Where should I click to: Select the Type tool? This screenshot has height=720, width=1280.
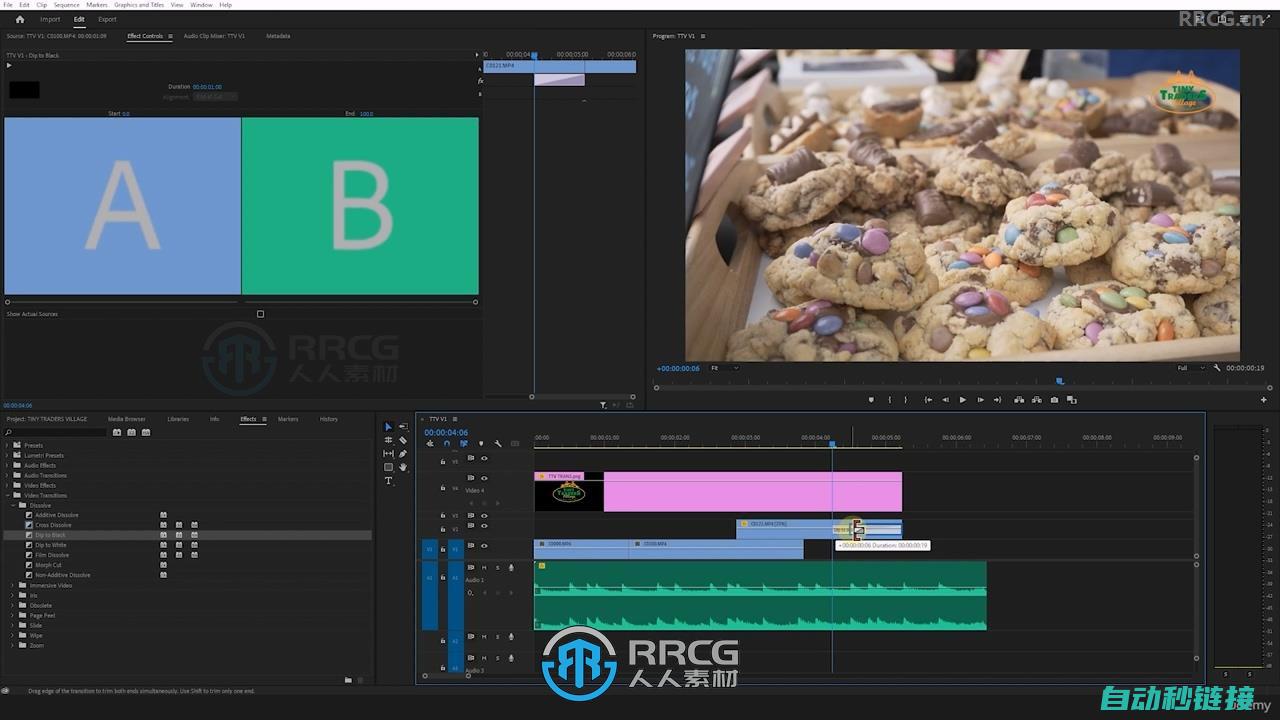pos(389,481)
